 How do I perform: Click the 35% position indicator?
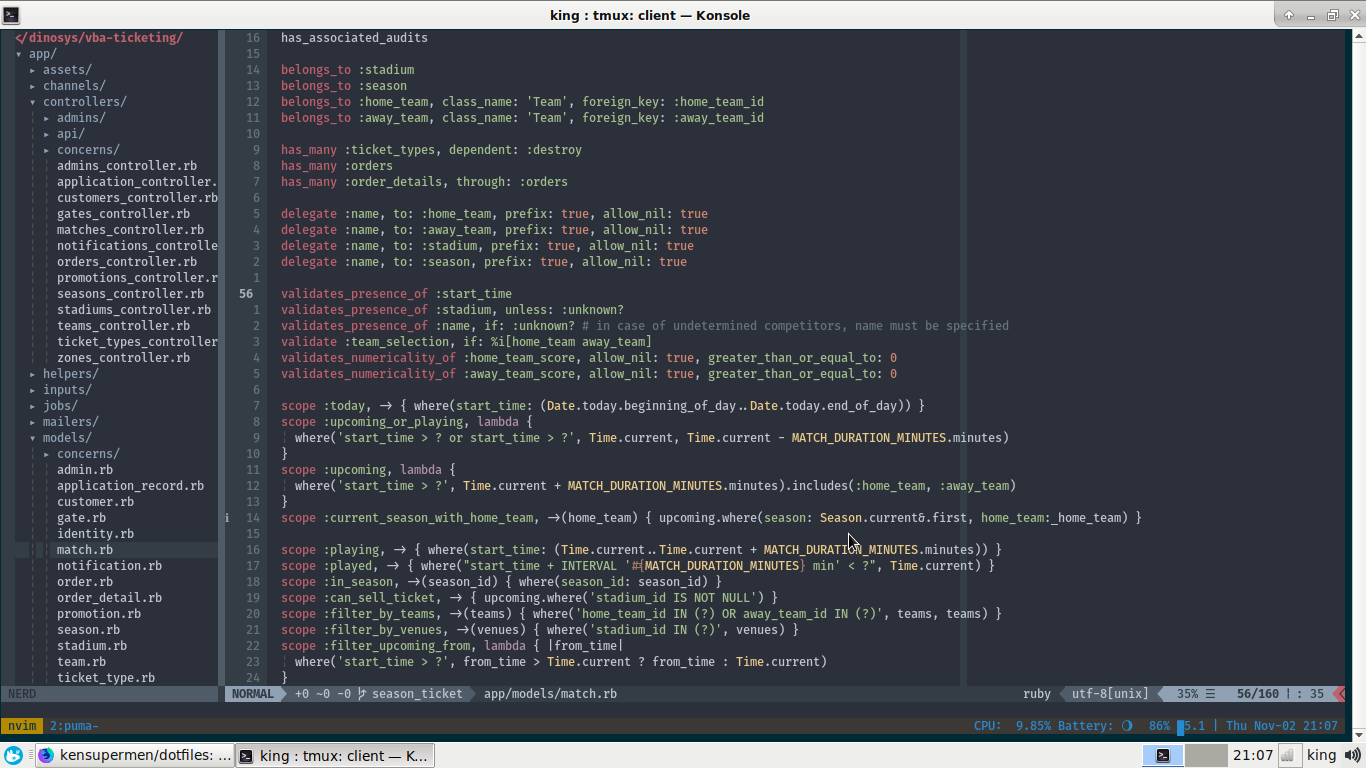1187,693
